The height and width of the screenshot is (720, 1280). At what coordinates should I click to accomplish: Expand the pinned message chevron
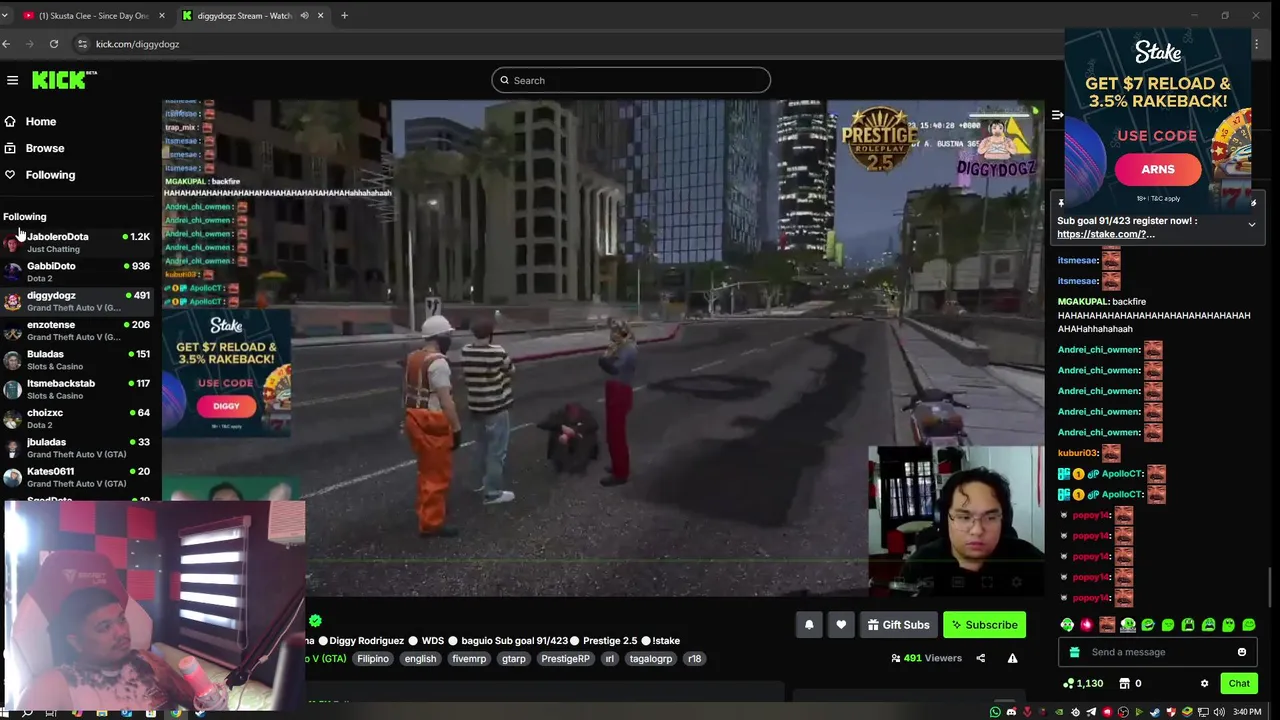(1251, 225)
